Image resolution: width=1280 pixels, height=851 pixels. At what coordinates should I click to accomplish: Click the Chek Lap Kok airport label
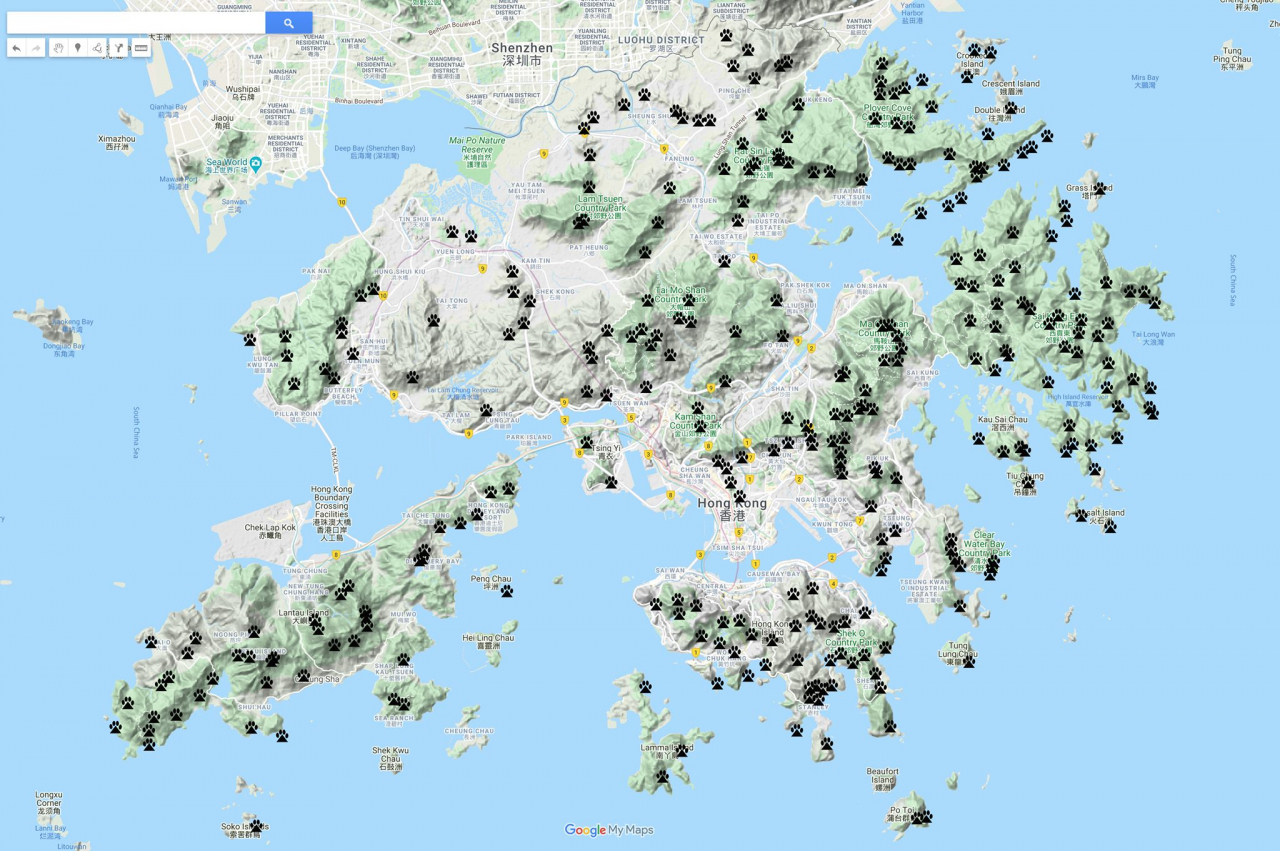click(x=270, y=531)
